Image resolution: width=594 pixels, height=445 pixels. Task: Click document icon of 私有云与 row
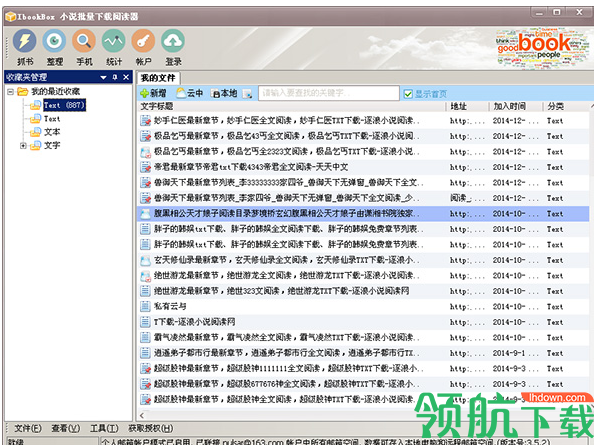(145, 306)
